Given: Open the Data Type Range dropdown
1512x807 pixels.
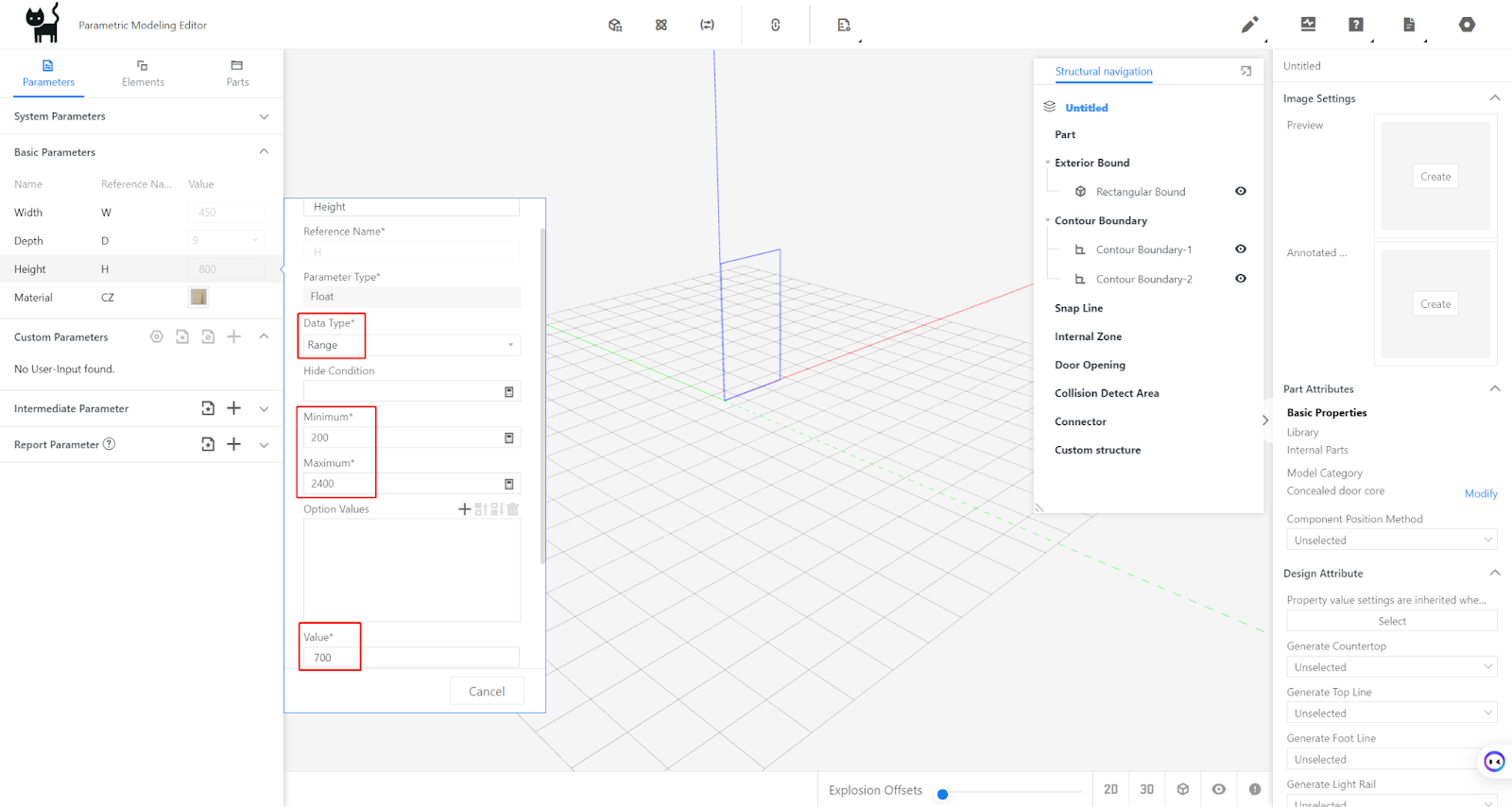Looking at the screenshot, I should click(412, 345).
